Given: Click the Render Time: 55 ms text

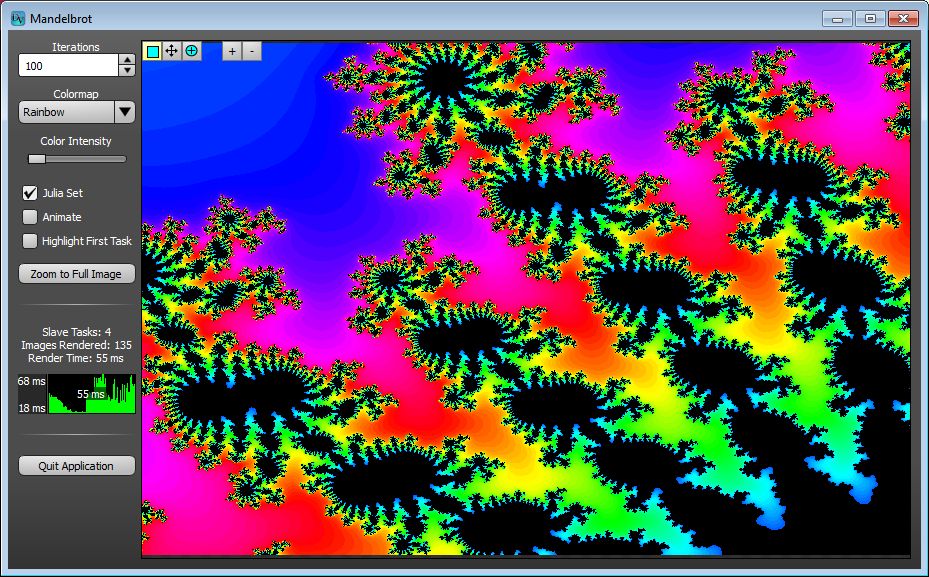Looking at the screenshot, I should (76, 358).
